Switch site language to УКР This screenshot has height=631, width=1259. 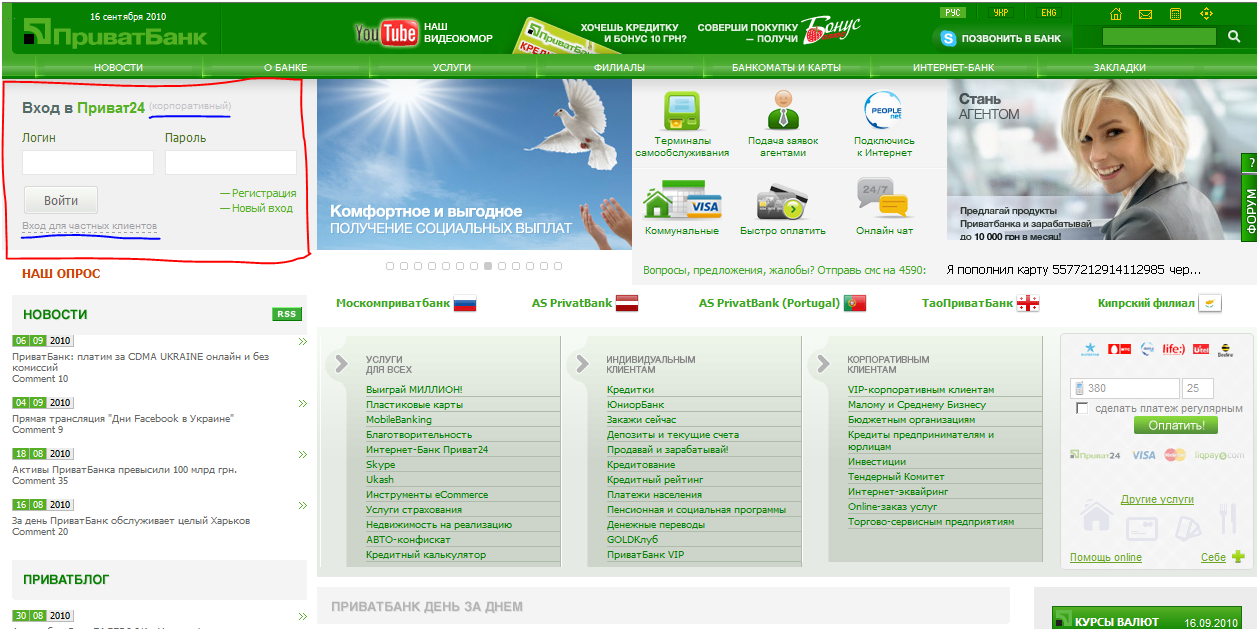point(1001,13)
